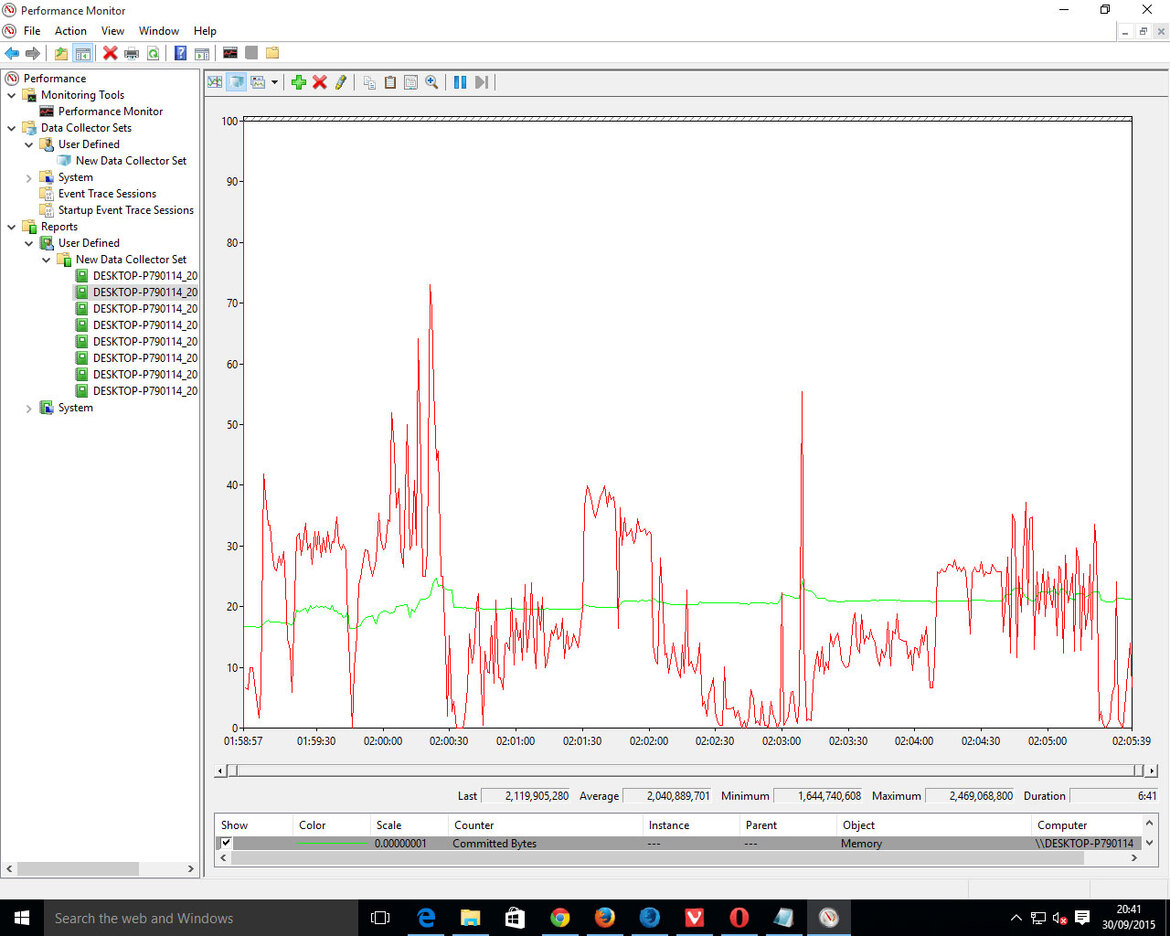Image resolution: width=1170 pixels, height=936 pixels.
Task: Select Performance Monitor in the tree
Action: click(x=110, y=111)
